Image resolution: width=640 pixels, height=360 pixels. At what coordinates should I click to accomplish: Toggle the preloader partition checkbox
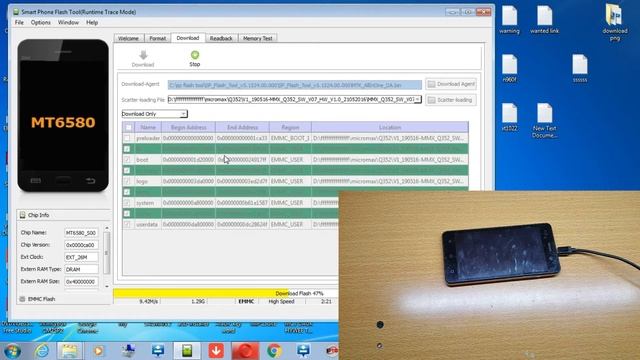point(127,138)
